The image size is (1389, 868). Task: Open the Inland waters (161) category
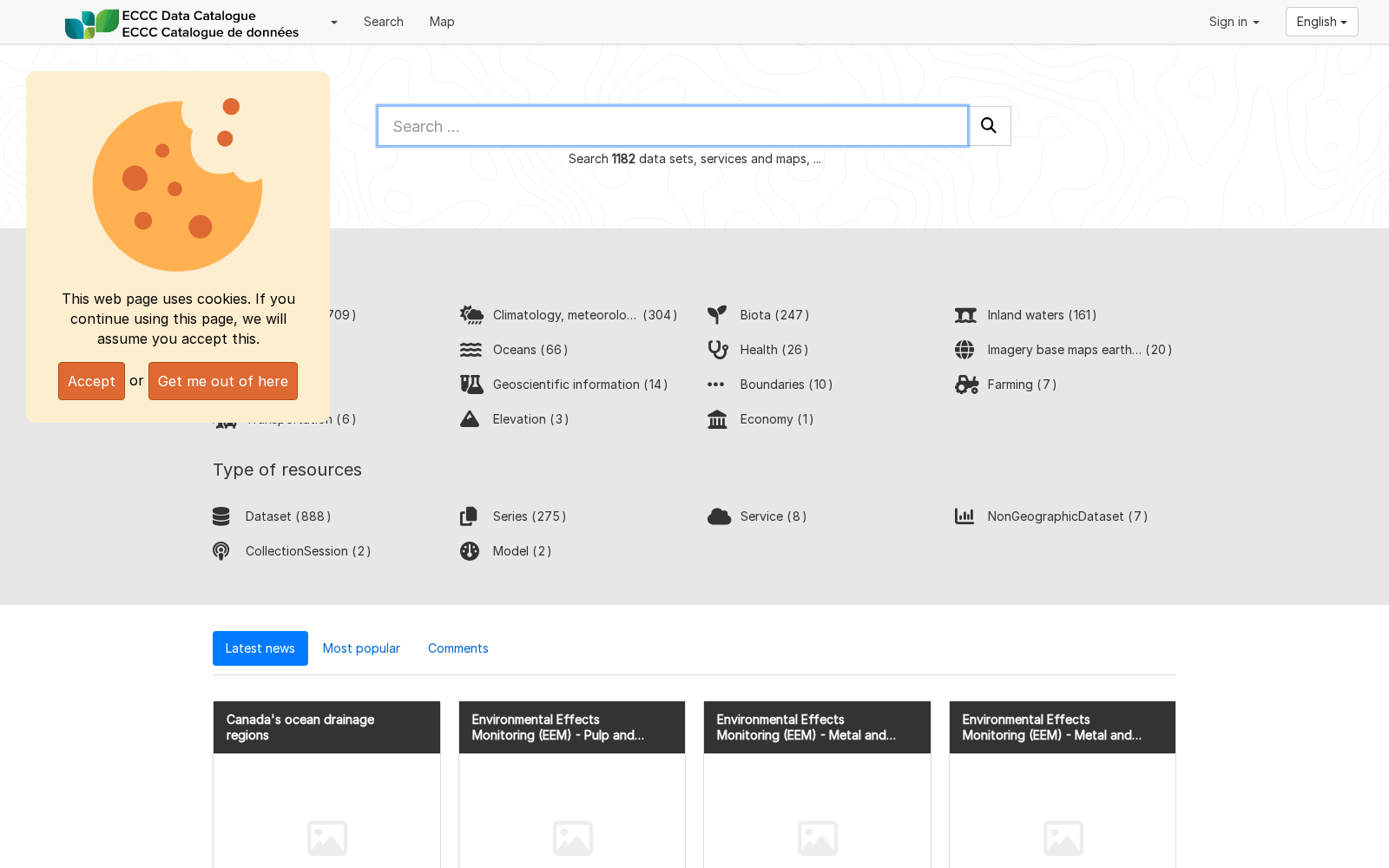point(1042,315)
